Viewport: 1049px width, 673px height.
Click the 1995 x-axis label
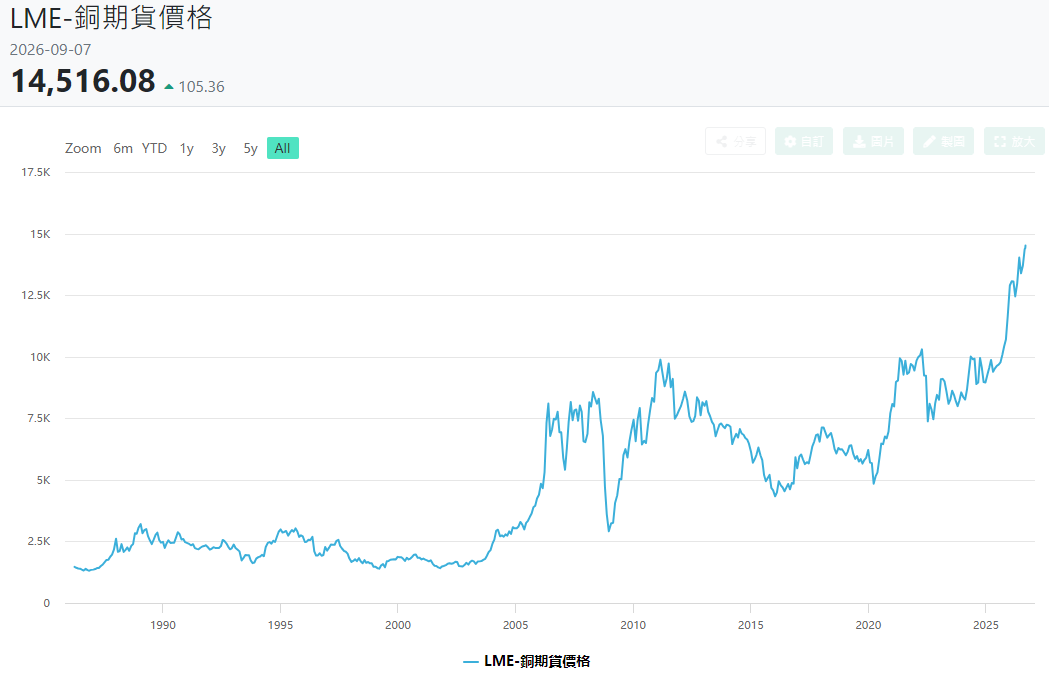point(280,626)
